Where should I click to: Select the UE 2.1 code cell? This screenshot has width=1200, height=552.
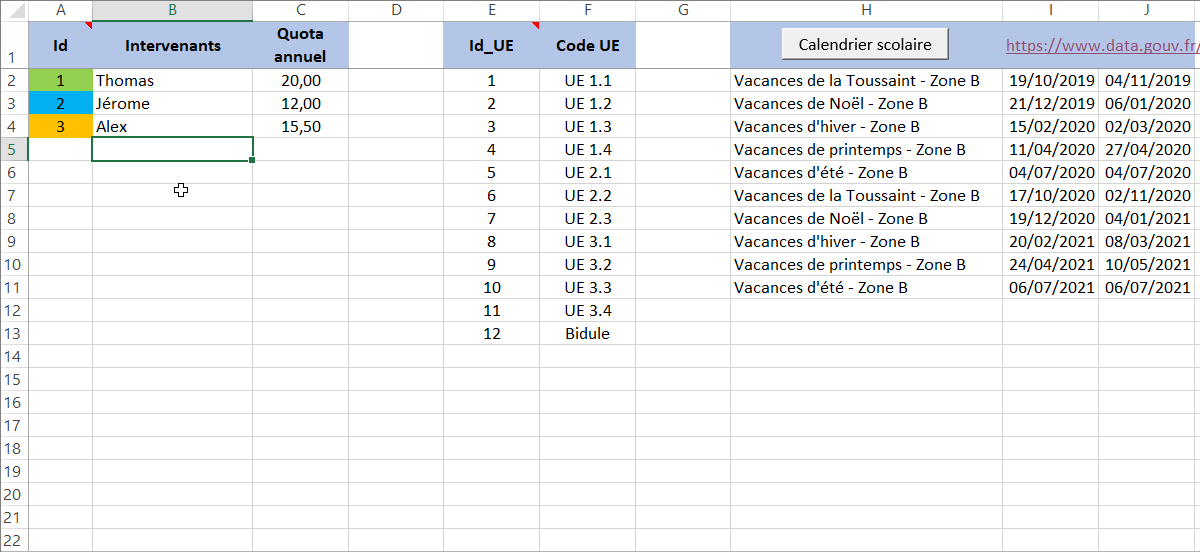(x=587, y=173)
